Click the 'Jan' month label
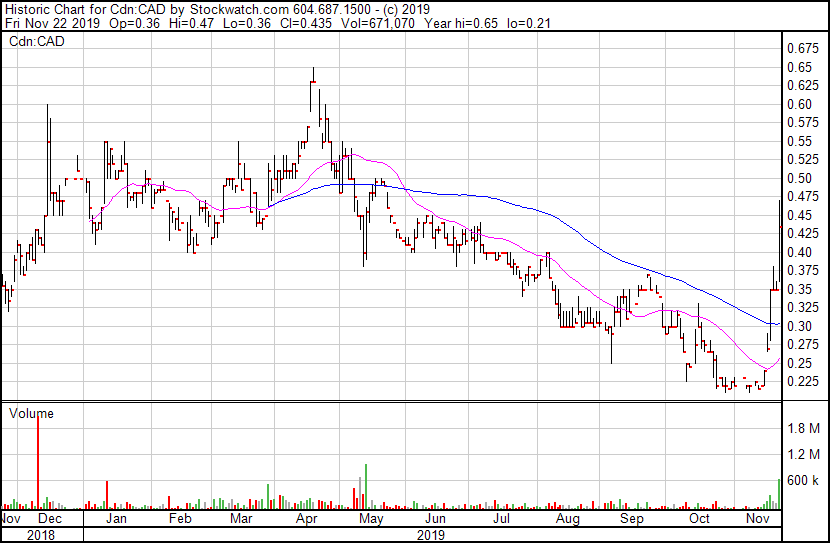Image resolution: width=830 pixels, height=543 pixels. coord(116,519)
